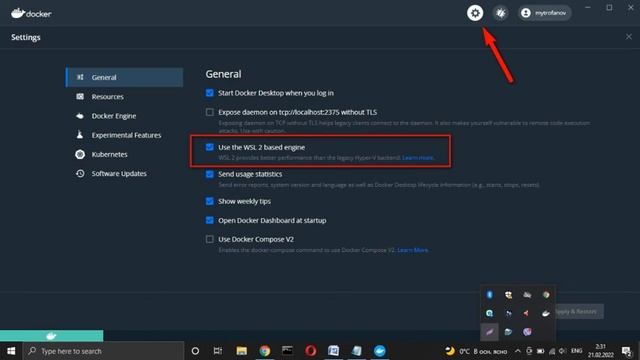Open Task View on the taskbar
This screenshot has width=640, height=360.
(x=218, y=351)
